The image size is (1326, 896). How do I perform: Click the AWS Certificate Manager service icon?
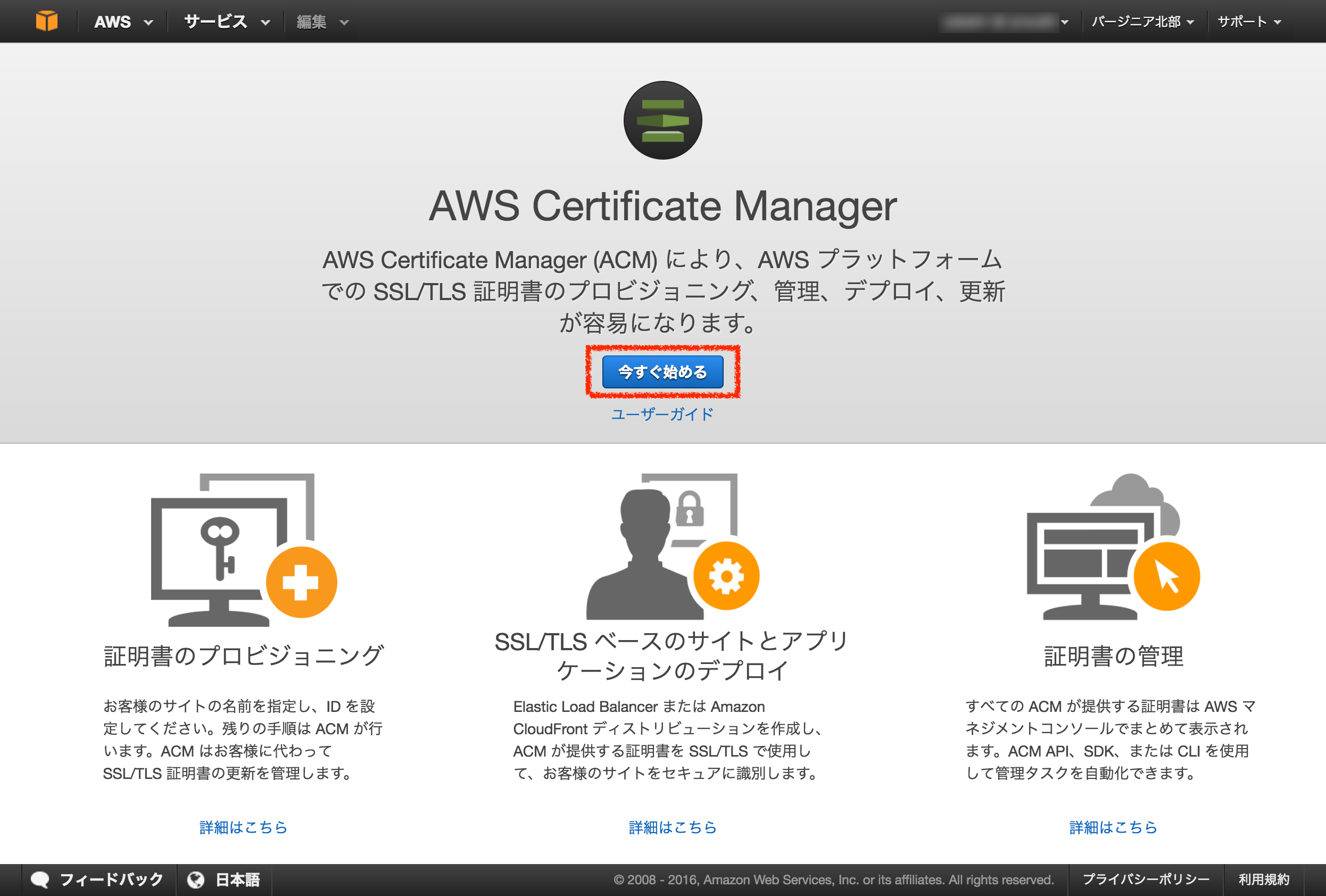(662, 121)
